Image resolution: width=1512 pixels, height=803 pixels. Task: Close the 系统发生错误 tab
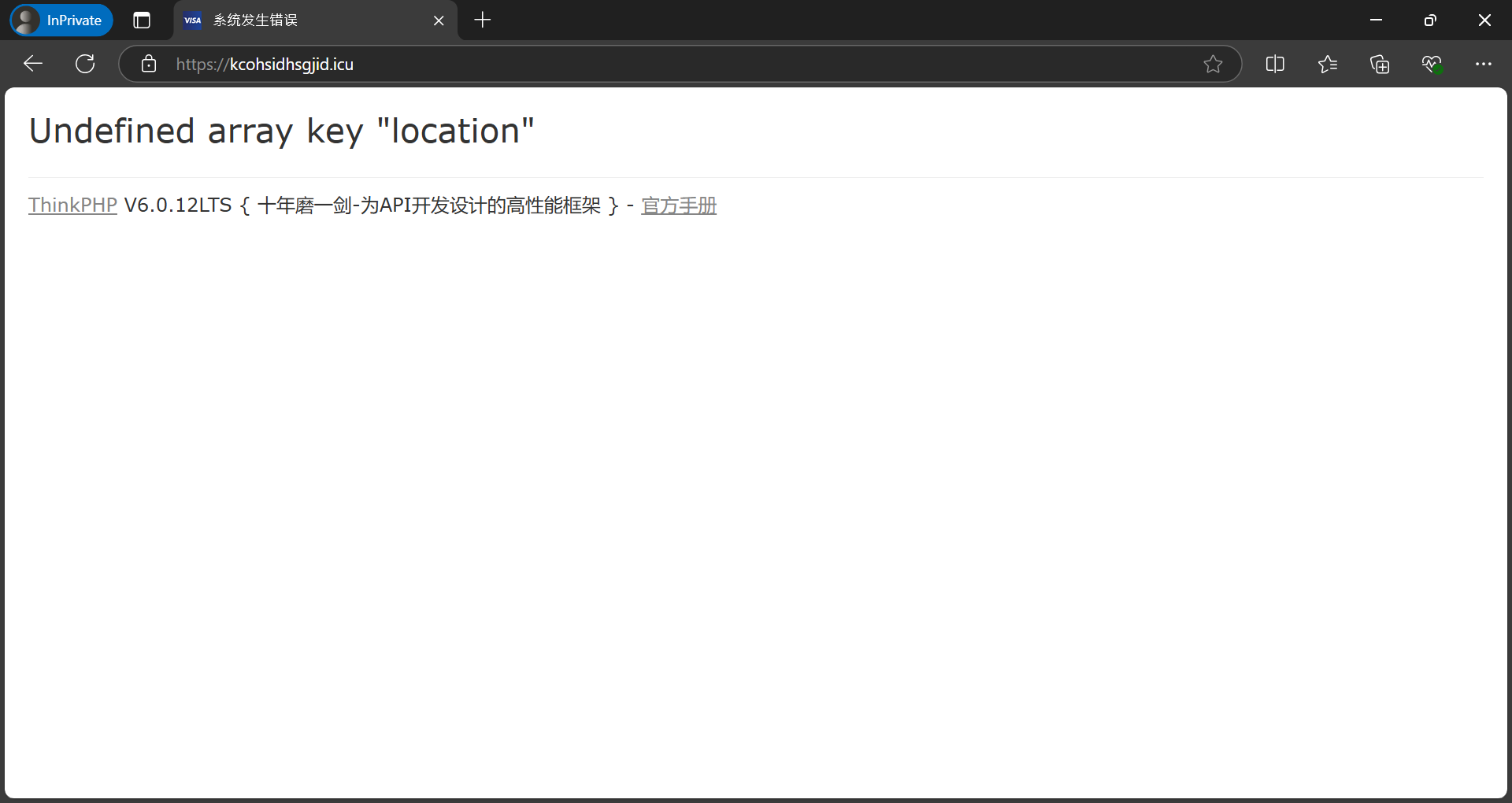click(x=439, y=20)
